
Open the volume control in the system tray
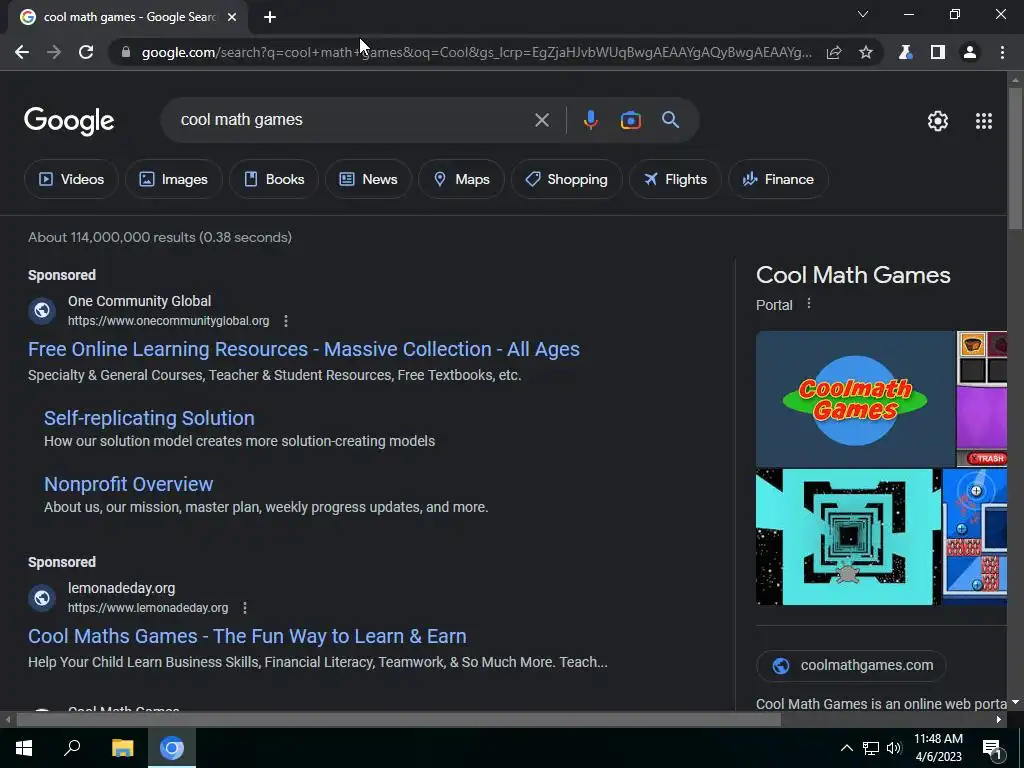[x=894, y=748]
